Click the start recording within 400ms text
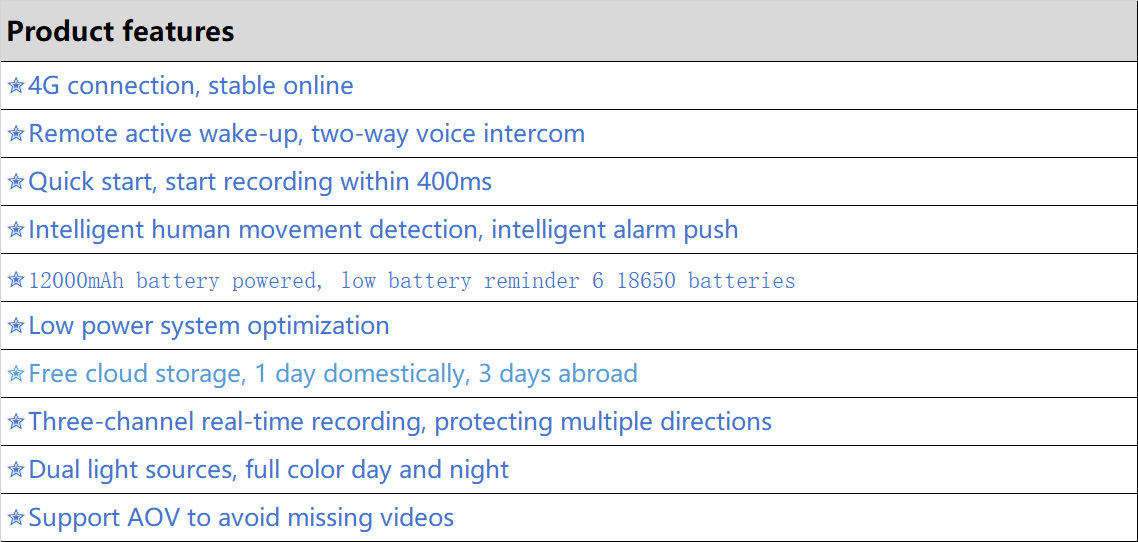 click(328, 182)
